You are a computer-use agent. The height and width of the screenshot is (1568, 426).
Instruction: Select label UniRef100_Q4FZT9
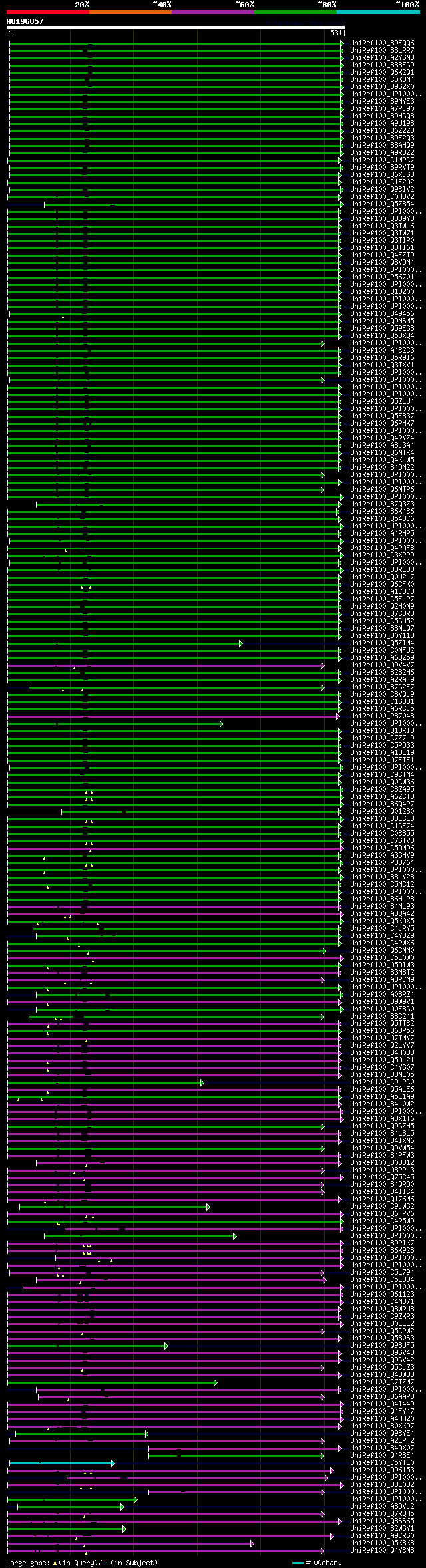[382, 255]
